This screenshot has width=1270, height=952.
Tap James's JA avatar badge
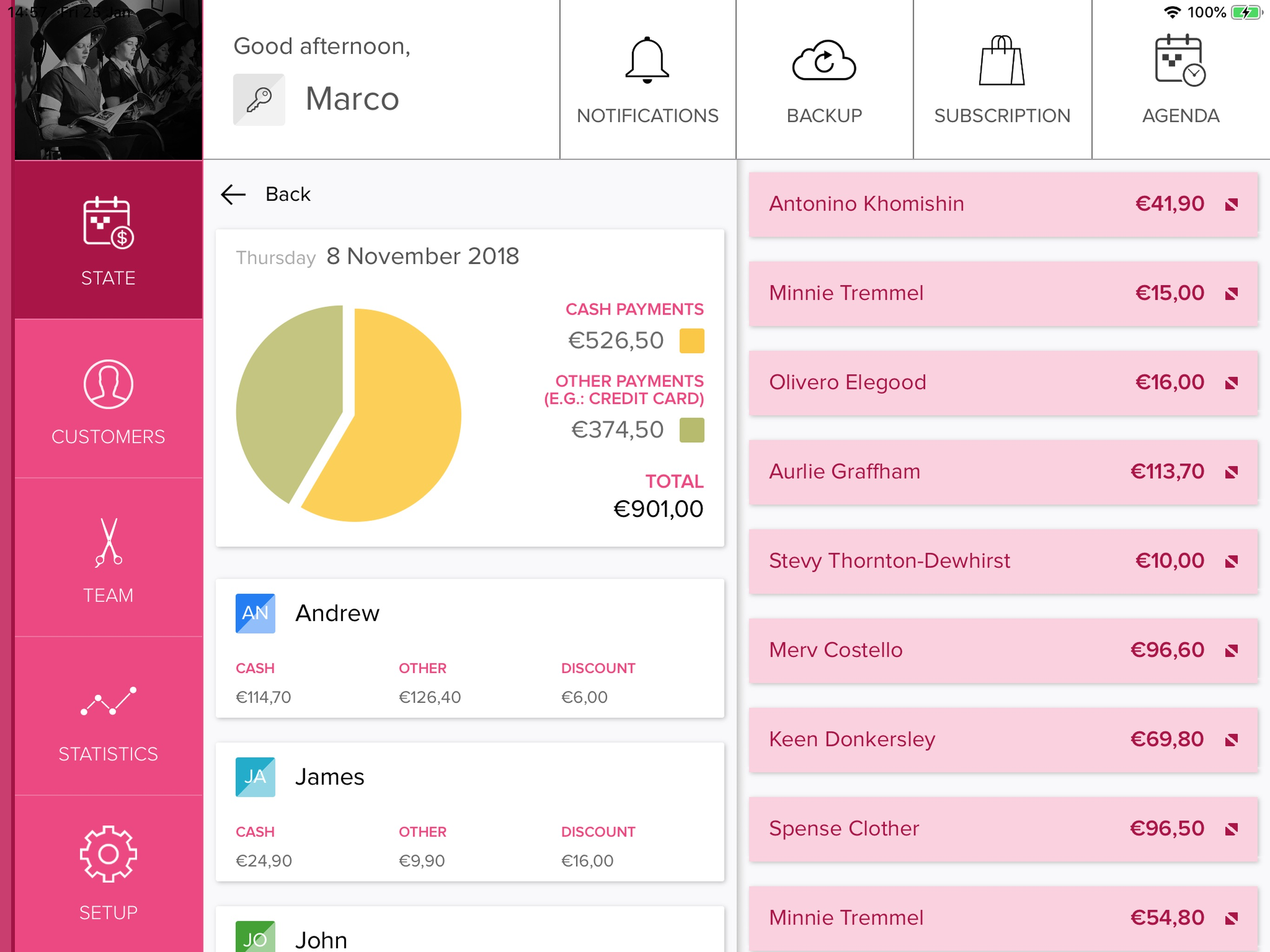255,777
